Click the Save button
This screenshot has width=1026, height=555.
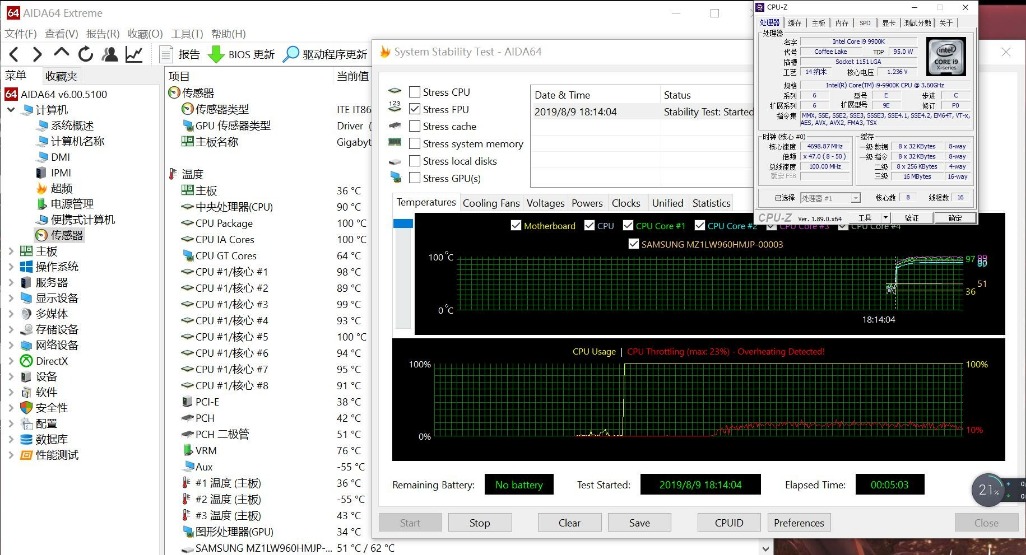pyautogui.click(x=639, y=523)
